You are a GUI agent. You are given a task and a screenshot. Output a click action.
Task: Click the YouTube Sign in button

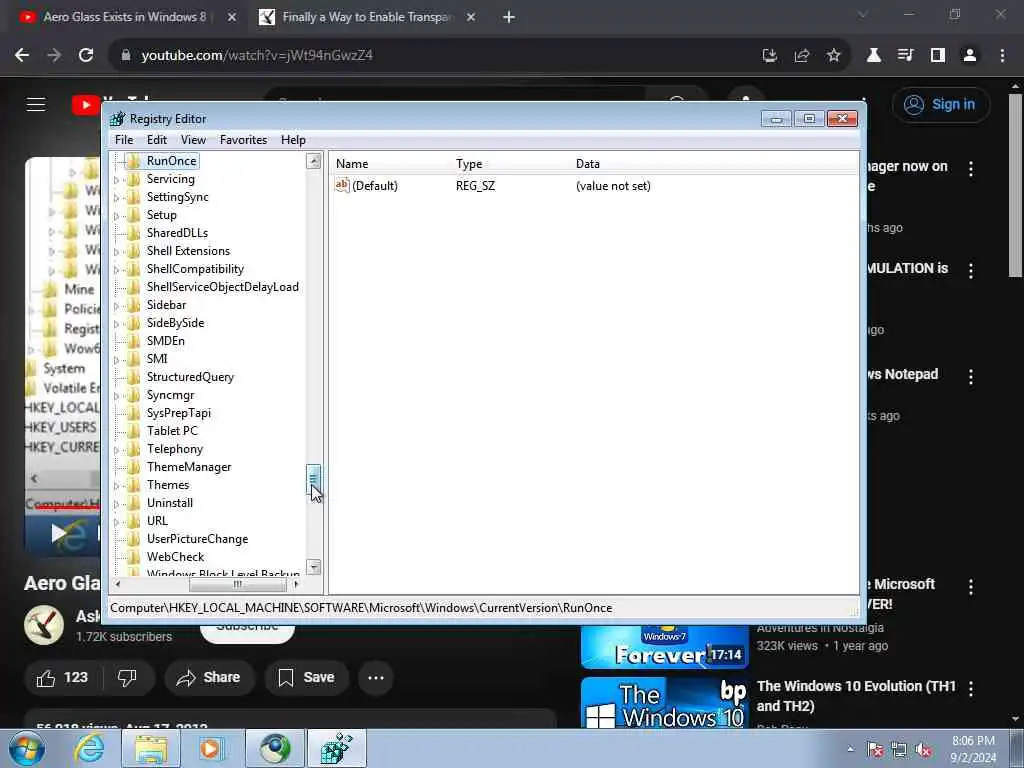coord(940,104)
